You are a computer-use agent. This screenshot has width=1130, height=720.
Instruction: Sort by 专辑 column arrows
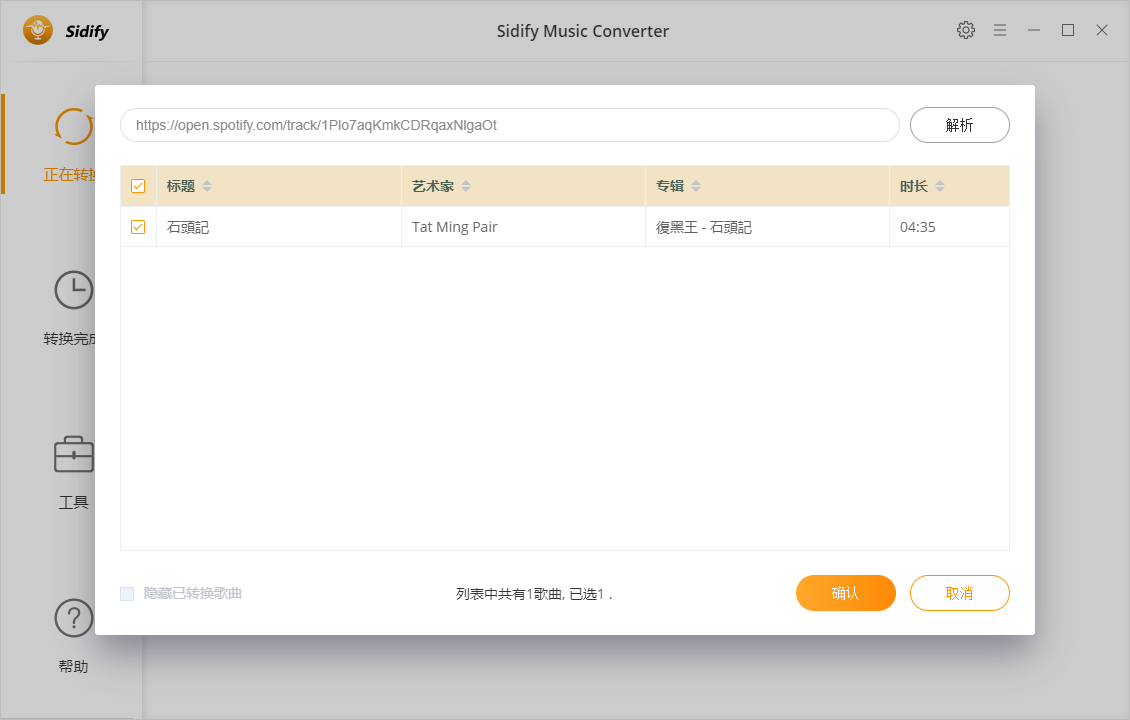click(x=696, y=186)
